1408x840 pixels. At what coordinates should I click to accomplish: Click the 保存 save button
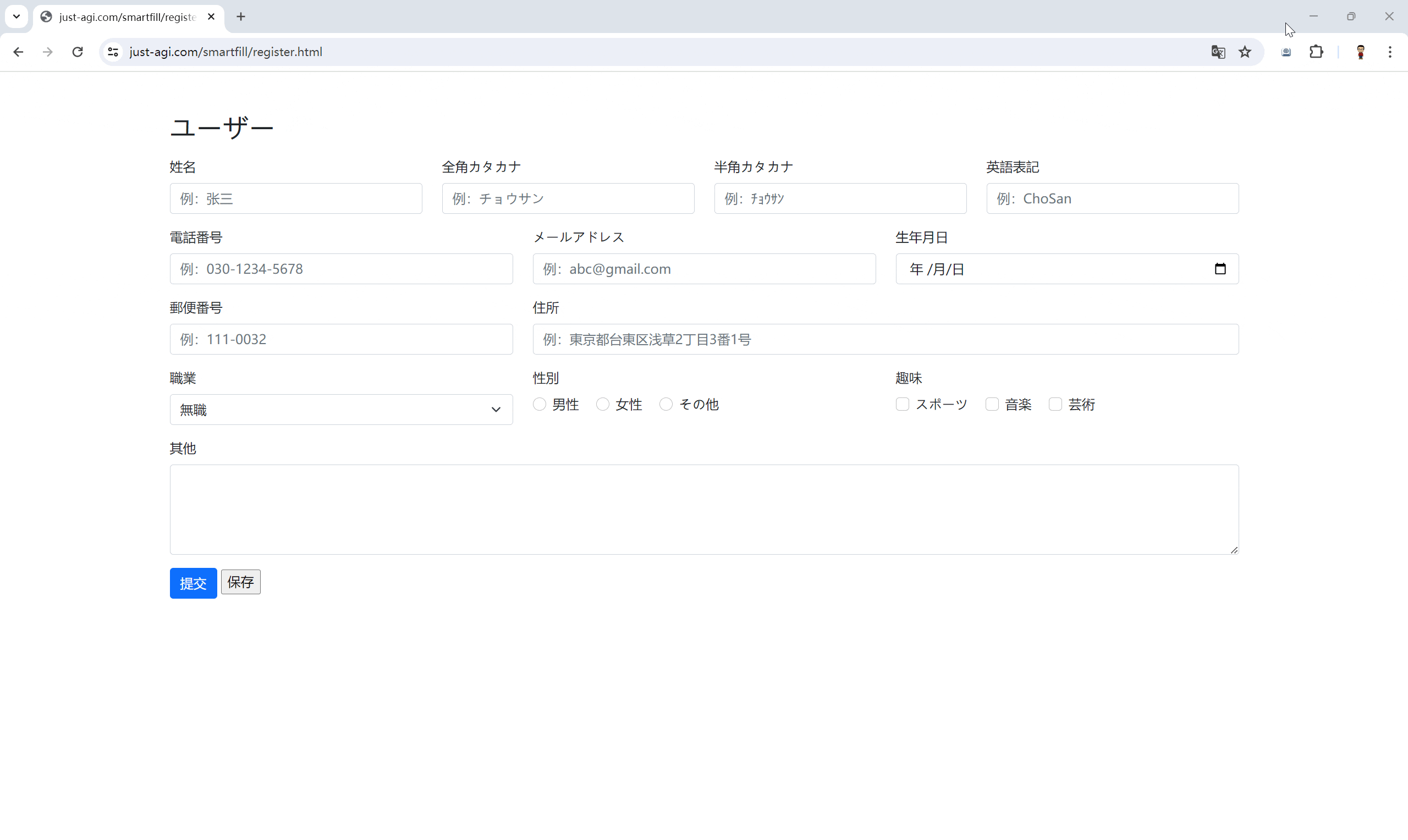coord(240,582)
